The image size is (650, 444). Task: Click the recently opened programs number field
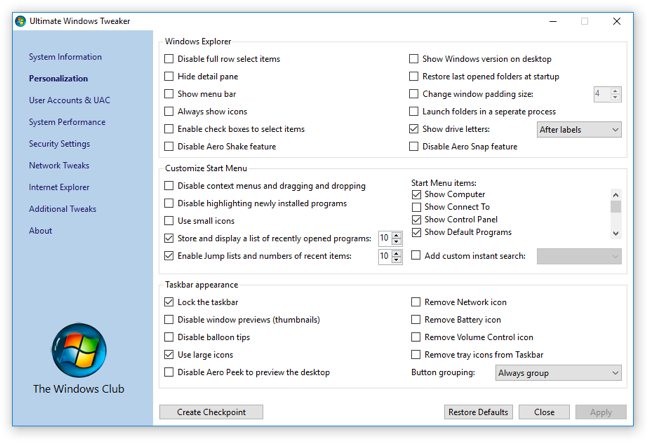[385, 238]
